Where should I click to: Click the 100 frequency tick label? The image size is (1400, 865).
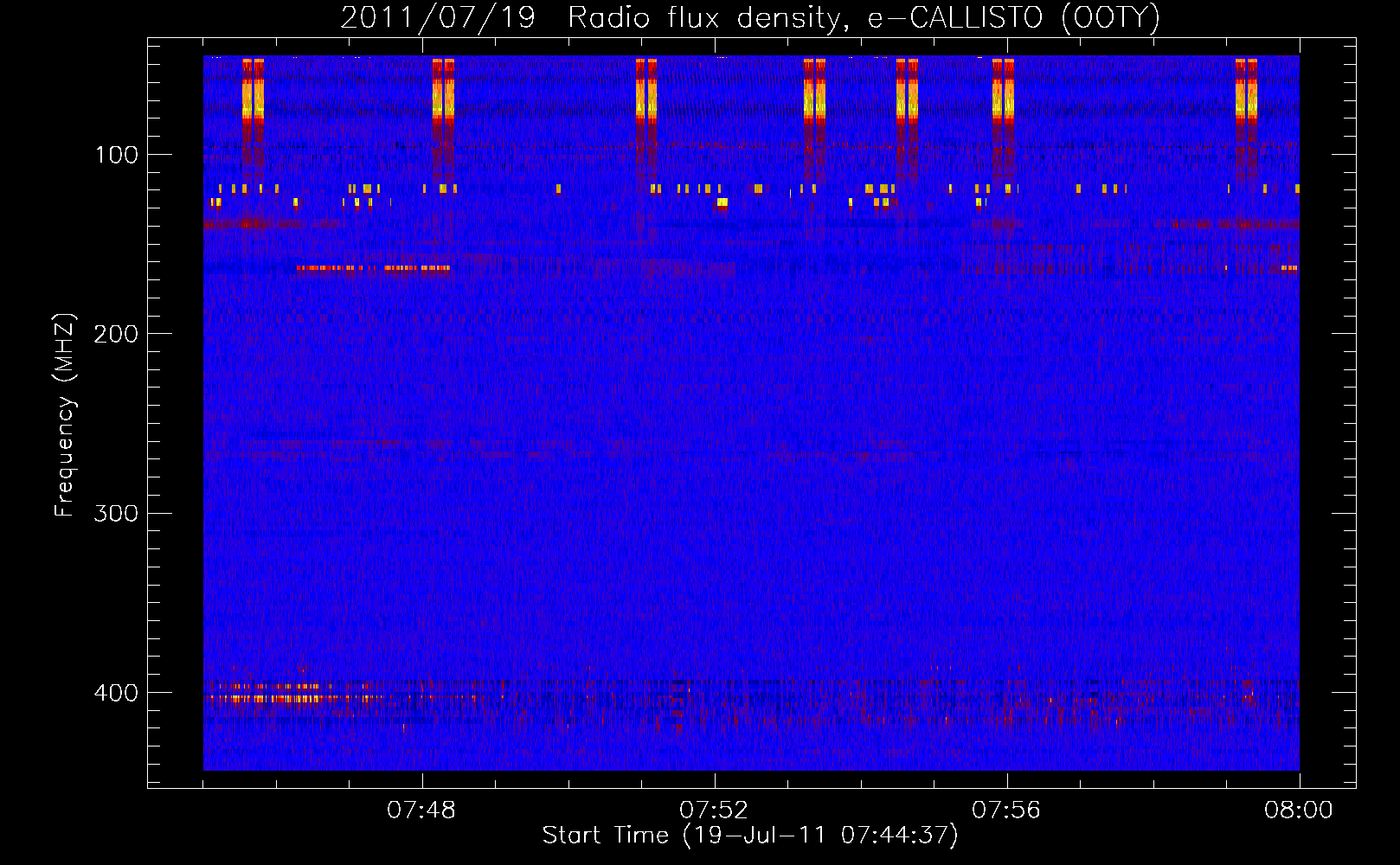(x=117, y=155)
